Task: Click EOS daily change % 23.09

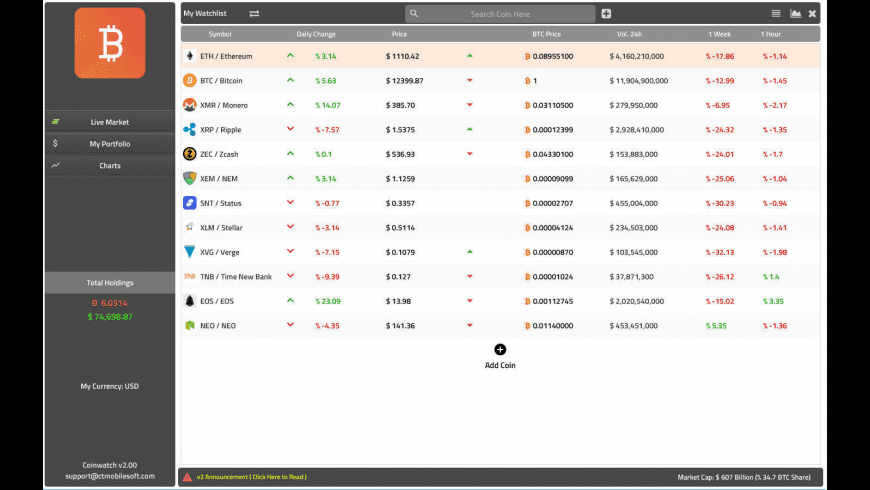Action: (x=328, y=301)
